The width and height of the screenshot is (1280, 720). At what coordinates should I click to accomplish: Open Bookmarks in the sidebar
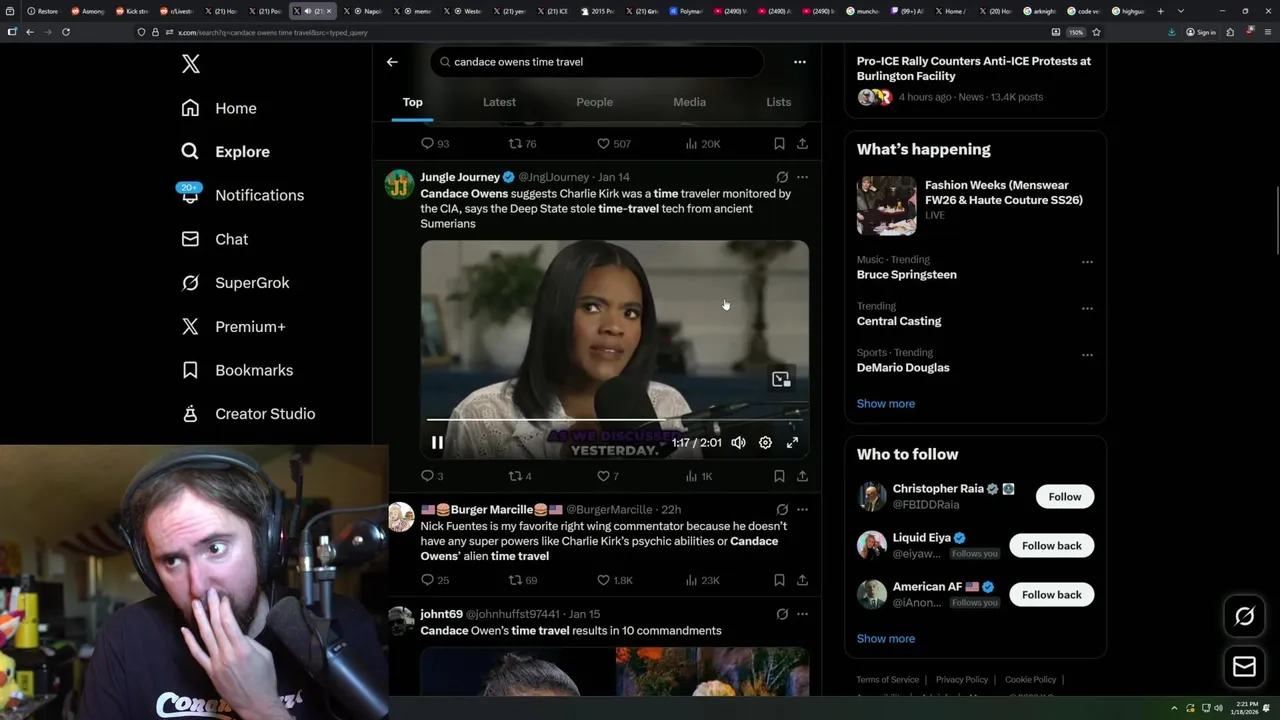coord(236,370)
